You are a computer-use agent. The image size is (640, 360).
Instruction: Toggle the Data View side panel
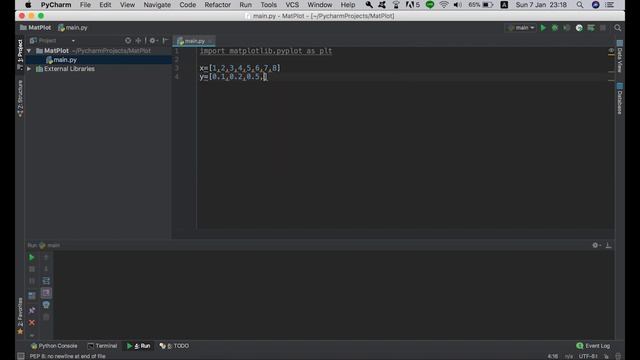[620, 56]
